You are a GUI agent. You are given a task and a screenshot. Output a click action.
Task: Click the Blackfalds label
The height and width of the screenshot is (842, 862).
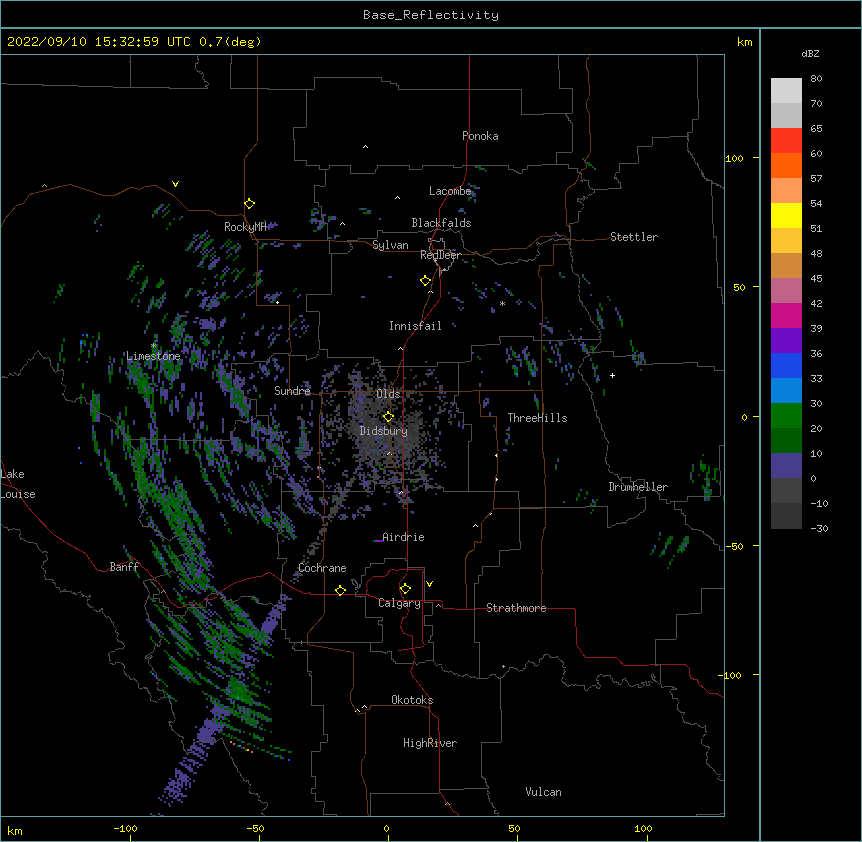441,223
